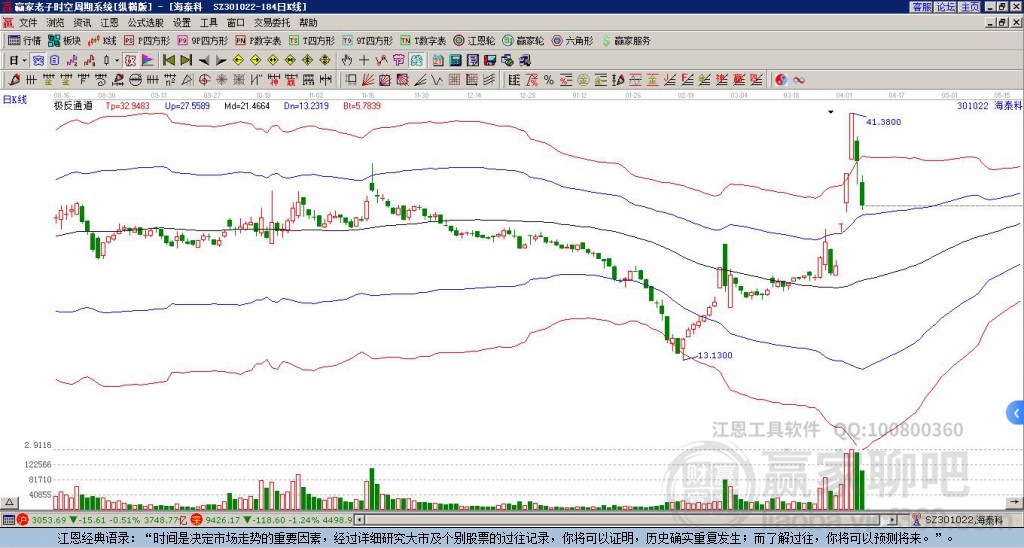
Task: Expand the blue side panel chevron
Action: coord(1016,413)
